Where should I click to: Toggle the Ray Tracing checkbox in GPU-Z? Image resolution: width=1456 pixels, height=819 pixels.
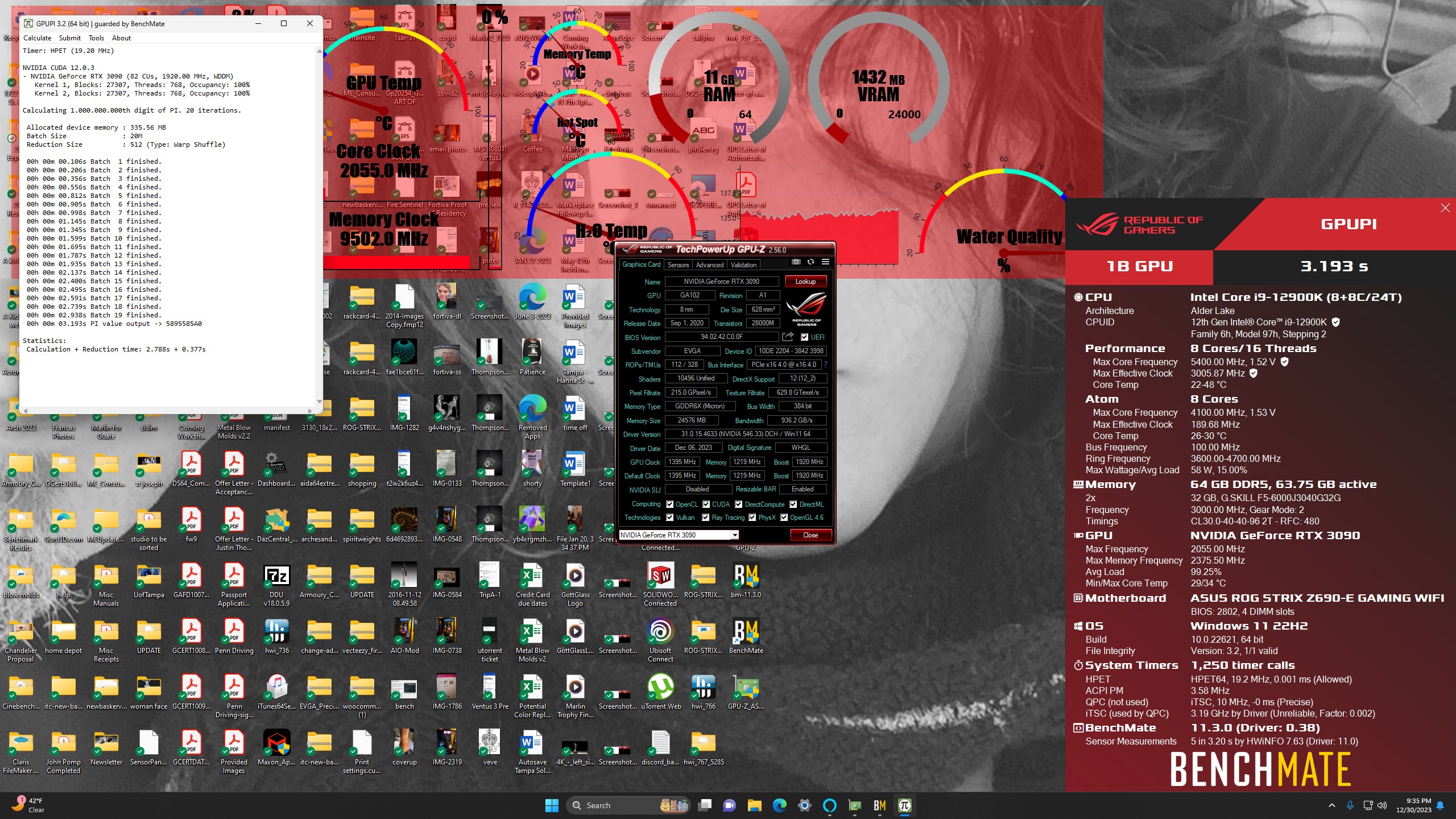click(x=706, y=518)
